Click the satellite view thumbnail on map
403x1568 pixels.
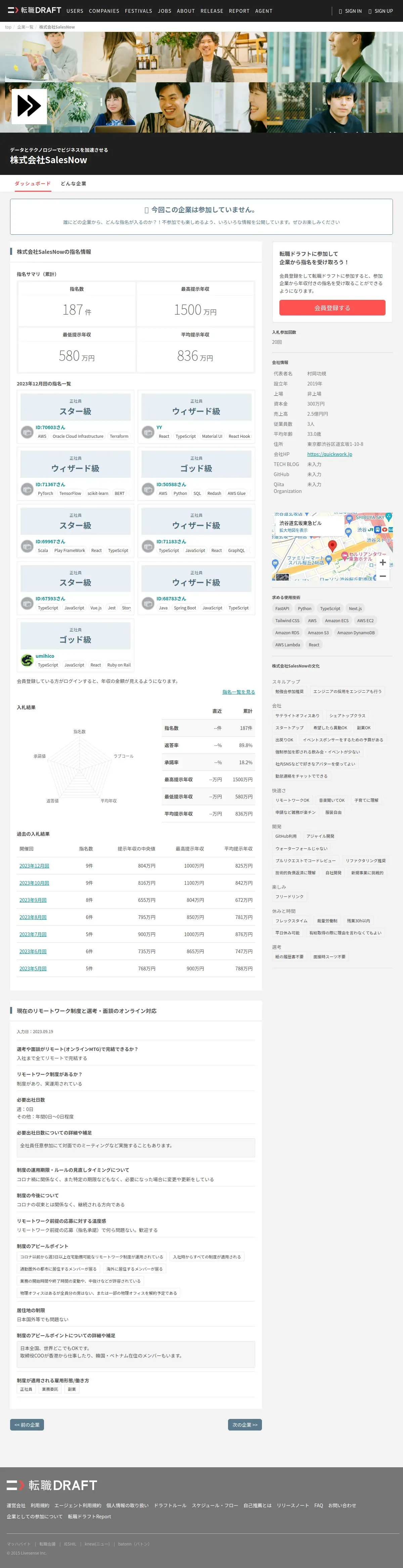[282, 577]
